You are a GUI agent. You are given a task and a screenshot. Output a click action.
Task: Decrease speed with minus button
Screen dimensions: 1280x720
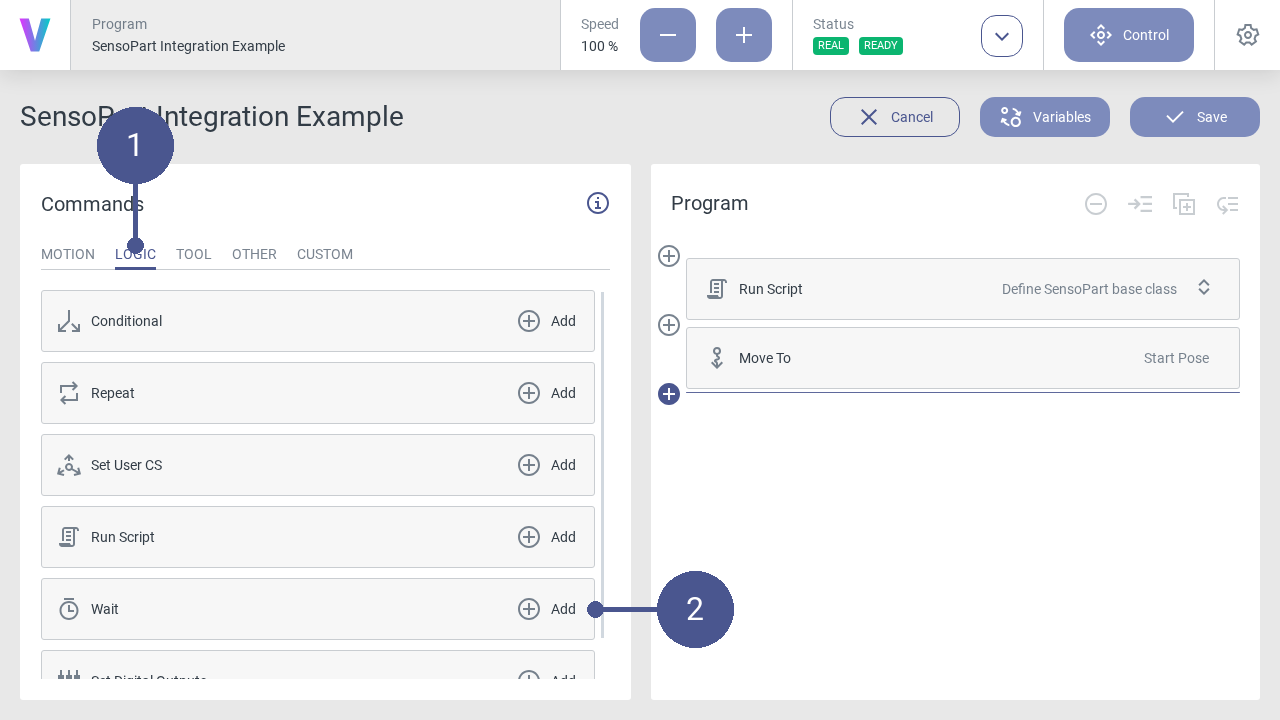tap(668, 35)
